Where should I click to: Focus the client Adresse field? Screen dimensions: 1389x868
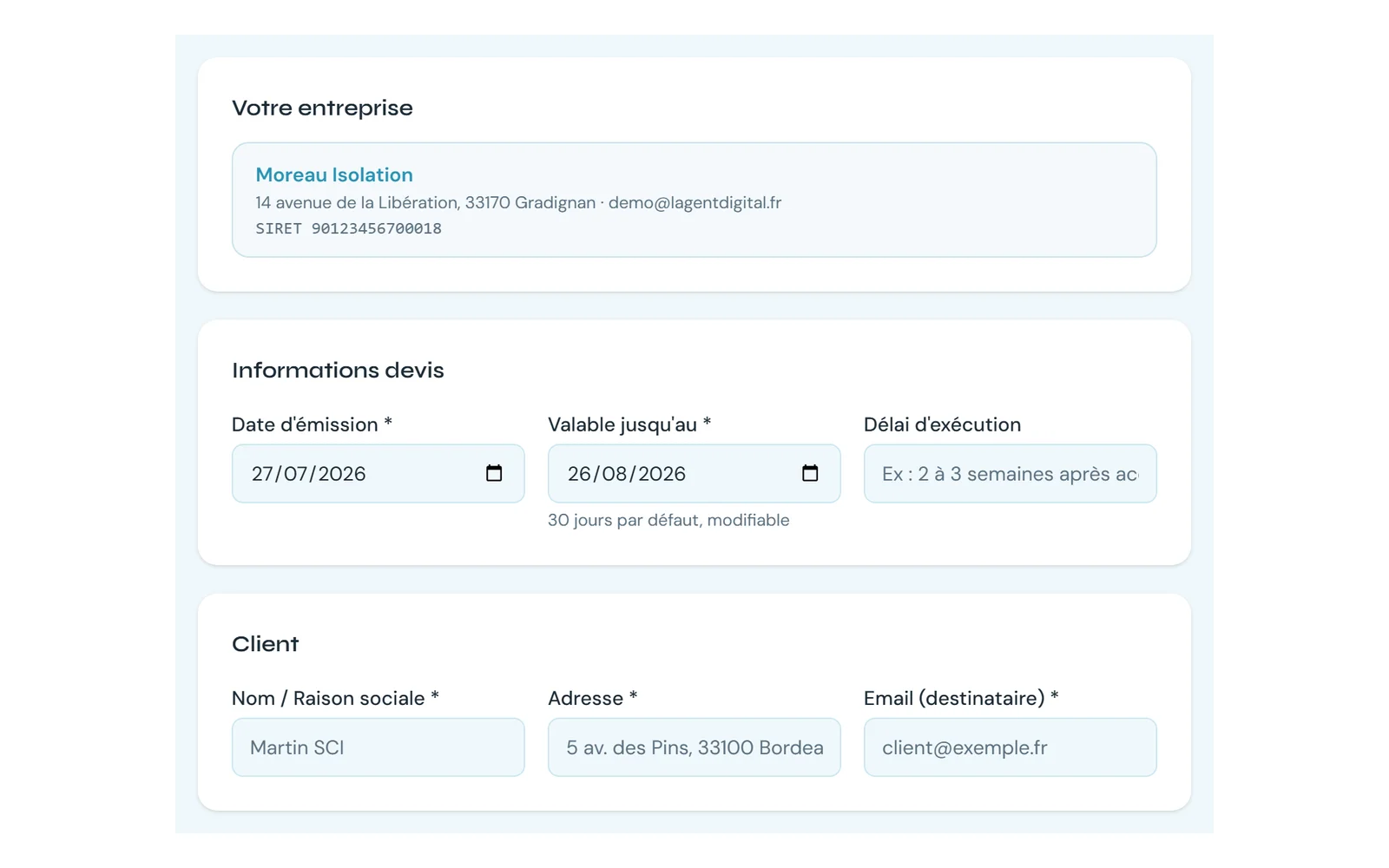(x=694, y=746)
